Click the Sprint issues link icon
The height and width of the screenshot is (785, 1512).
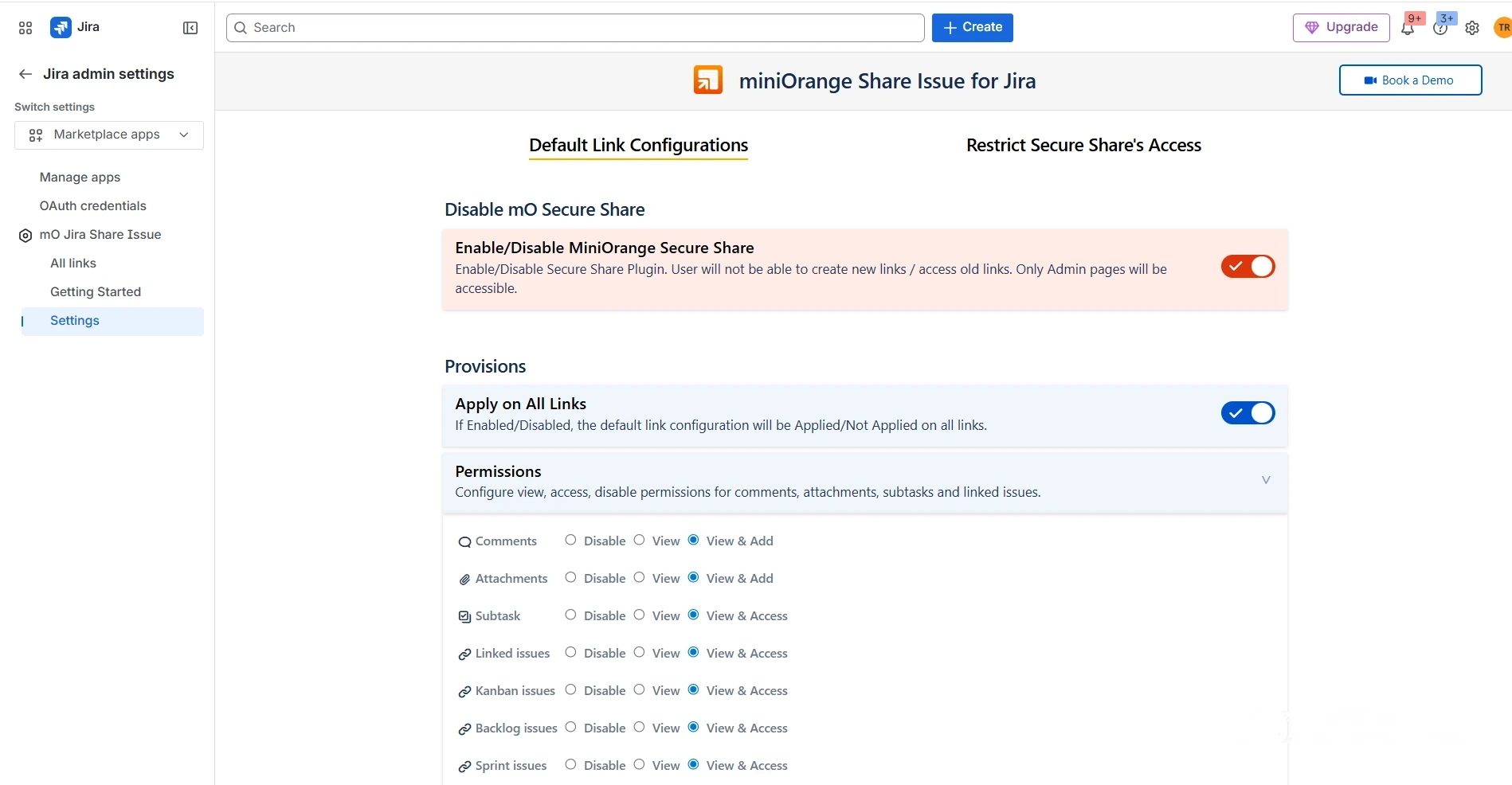tap(464, 767)
